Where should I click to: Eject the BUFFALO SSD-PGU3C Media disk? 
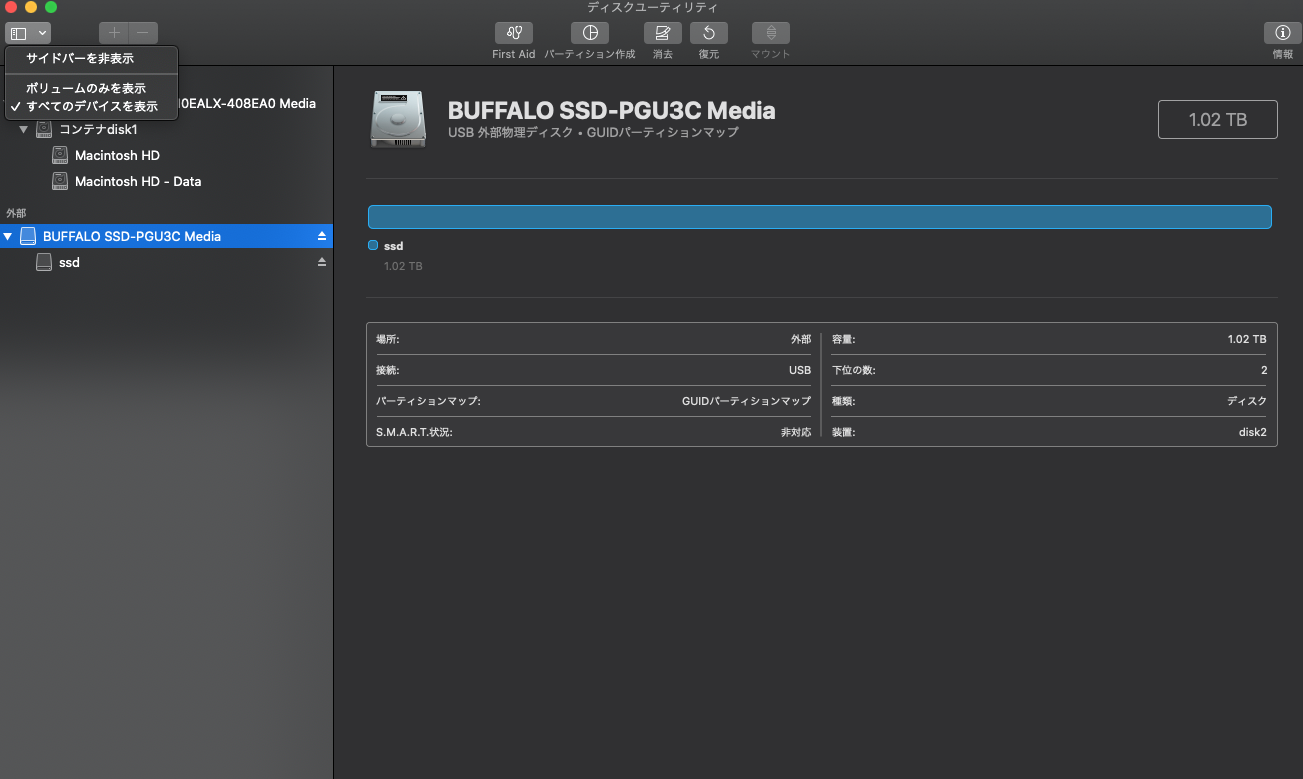[x=322, y=236]
